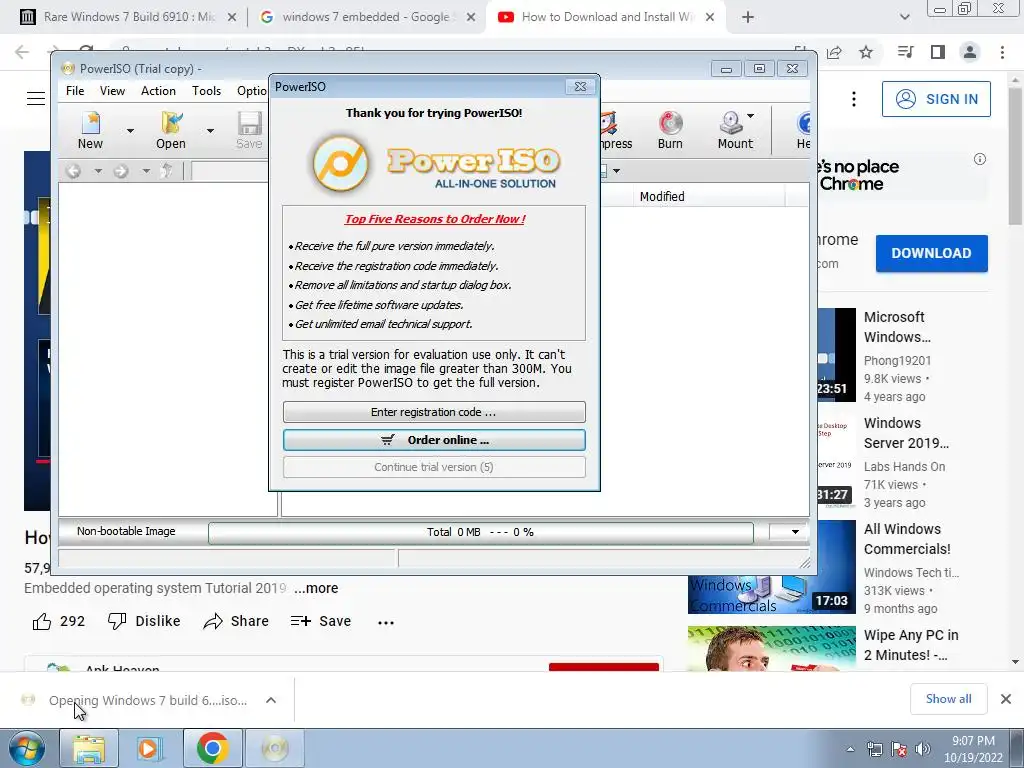The width and height of the screenshot is (1024, 768).
Task: Click the Non-bootable Image status label
Action: (x=126, y=532)
